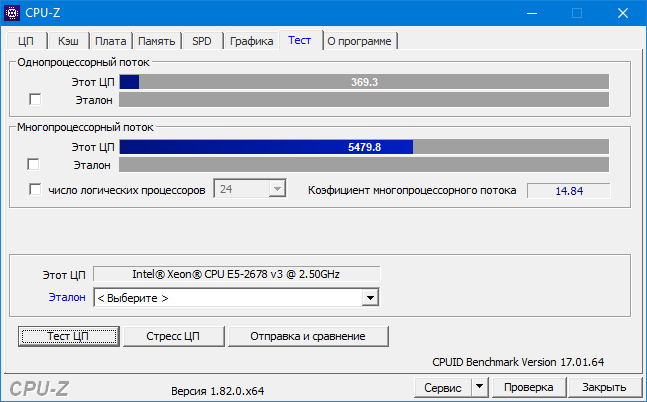Click the Intel Xeon E5-2678 v3 name field
This screenshot has width=647, height=402.
click(x=236, y=274)
